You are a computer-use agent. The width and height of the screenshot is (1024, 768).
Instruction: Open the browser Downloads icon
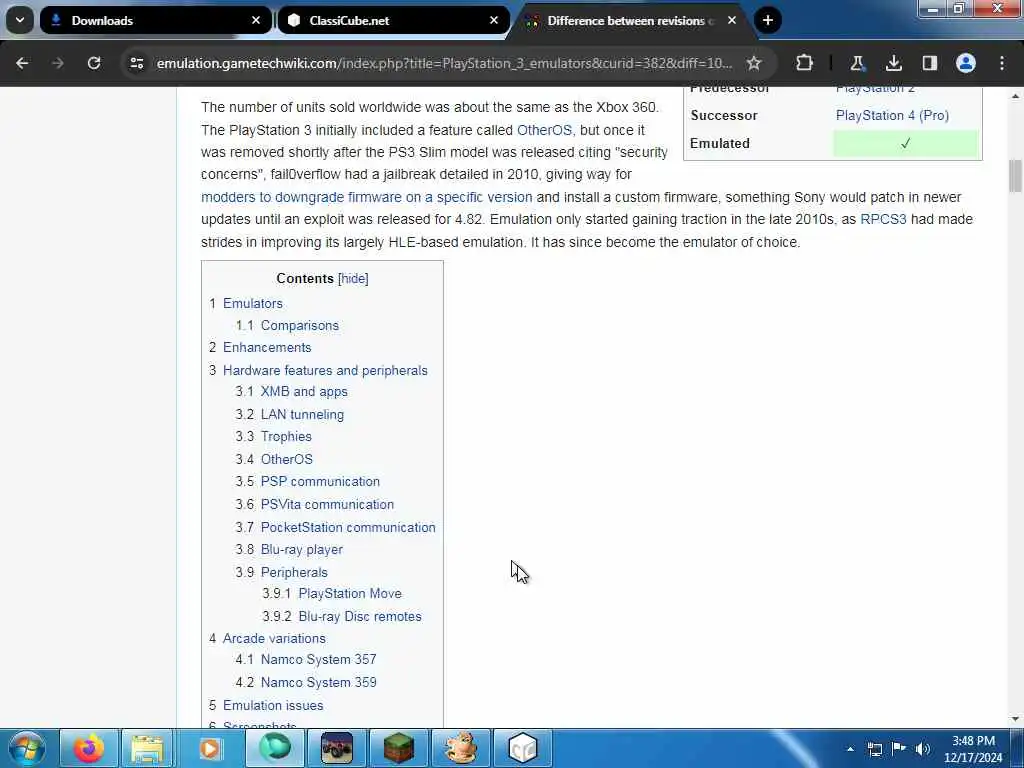893,63
